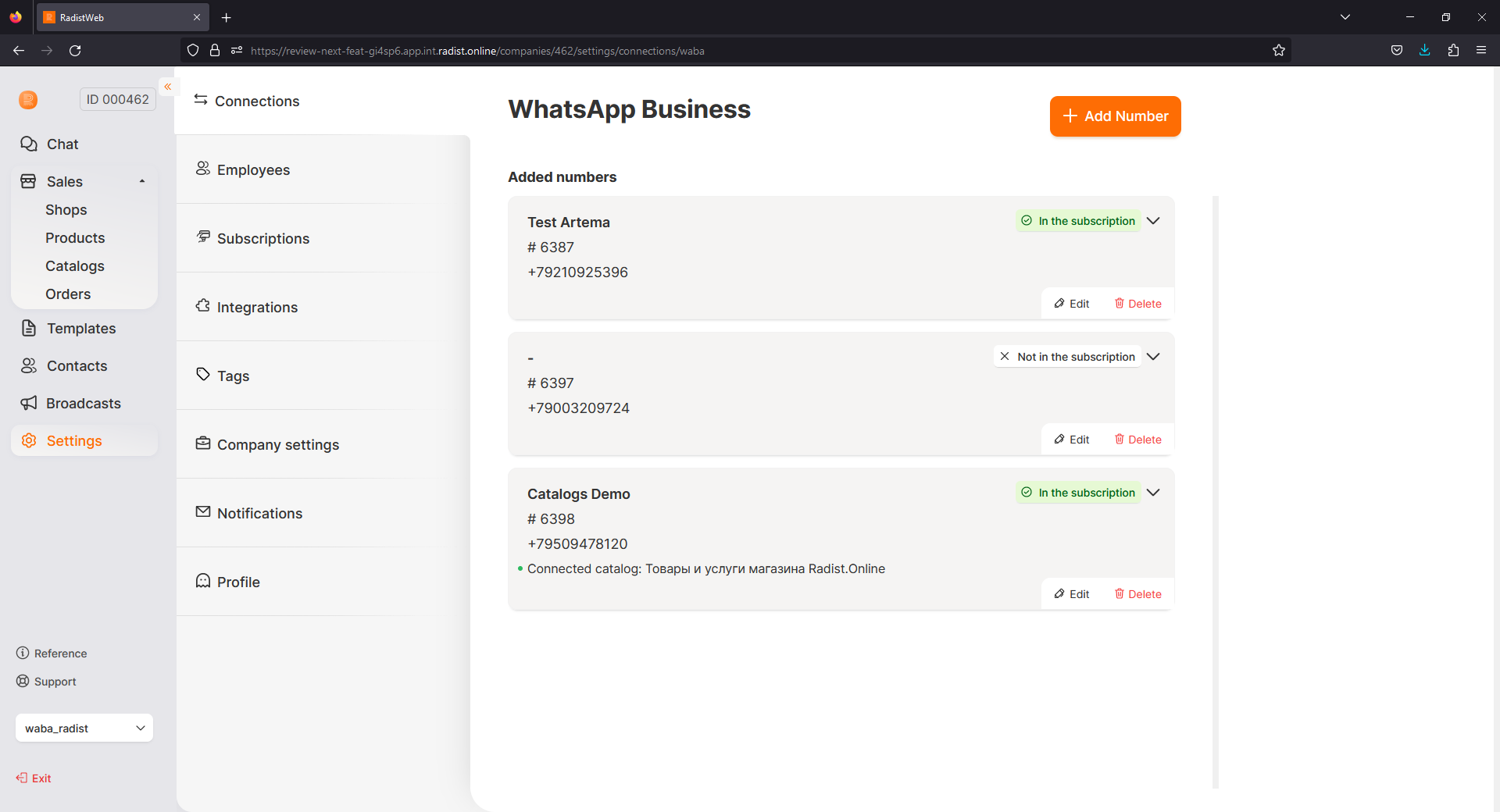Screen dimensions: 1500x812
Task: Reload the page in browser
Action: pyautogui.click(x=75, y=51)
